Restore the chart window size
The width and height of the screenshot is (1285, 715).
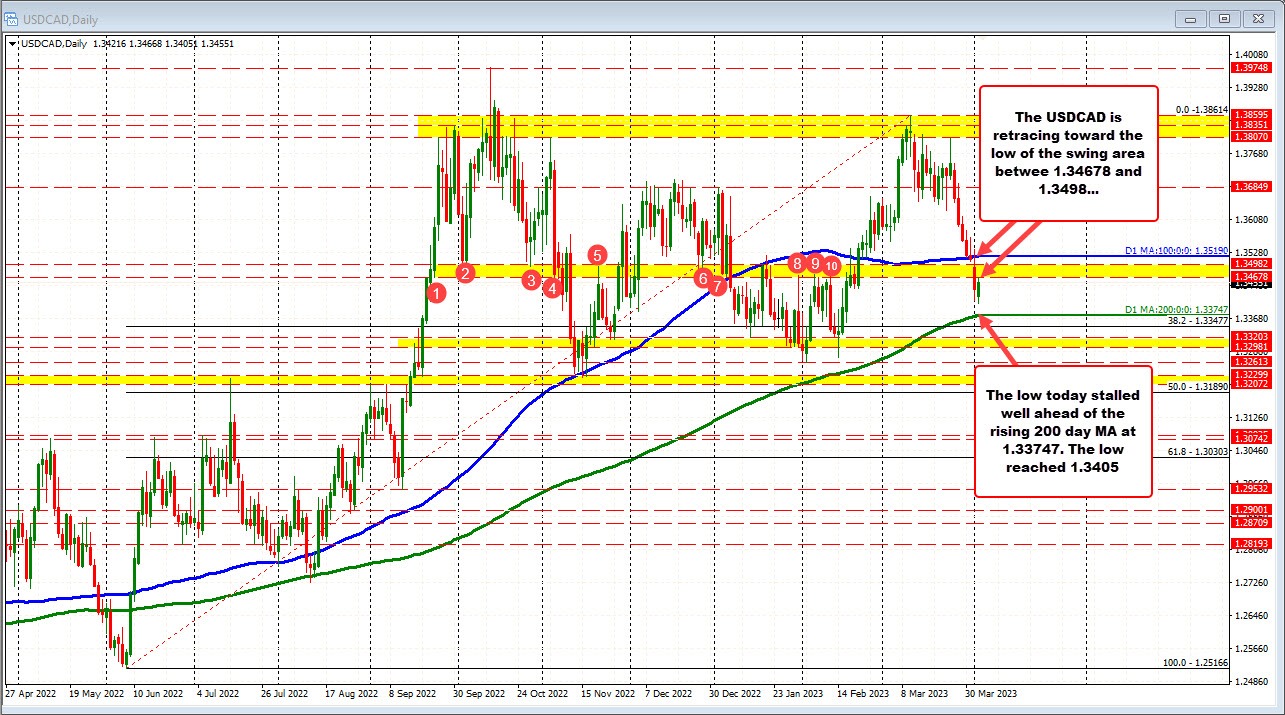tap(1223, 18)
